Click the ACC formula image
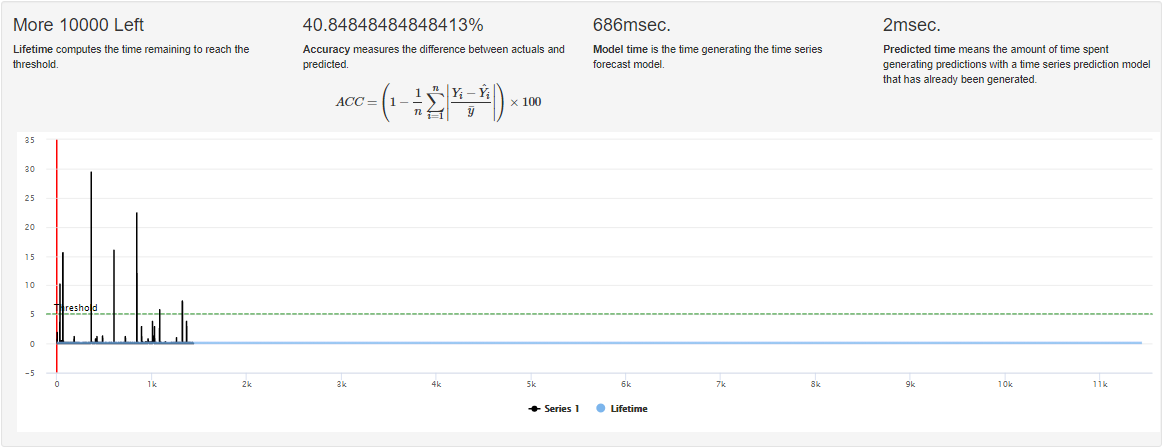 pyautogui.click(x=438, y=102)
